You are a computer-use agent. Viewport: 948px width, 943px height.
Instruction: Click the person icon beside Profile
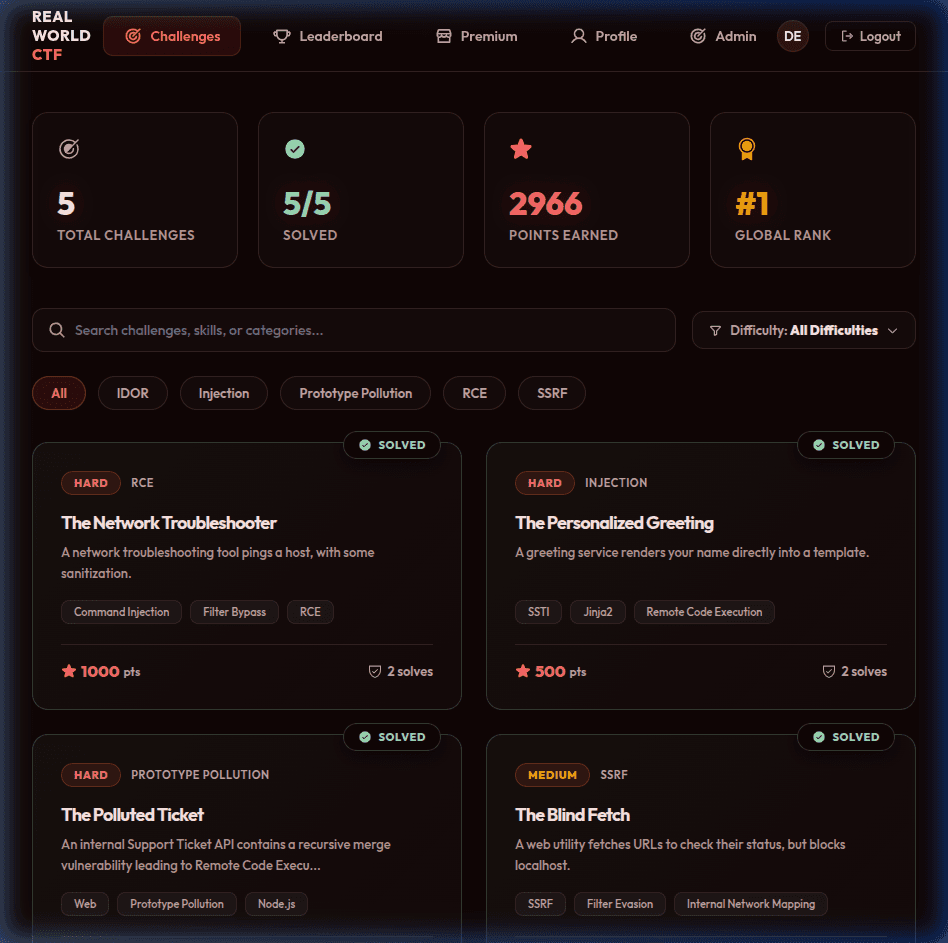pos(579,36)
